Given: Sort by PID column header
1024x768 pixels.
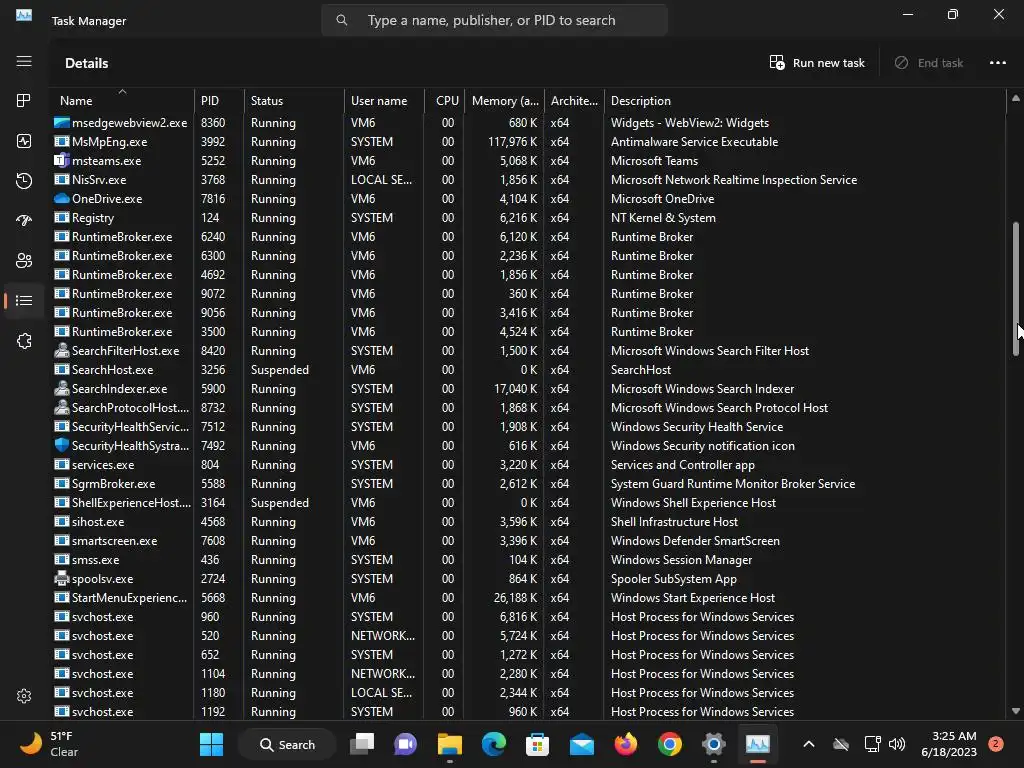Looking at the screenshot, I should click(219, 101).
